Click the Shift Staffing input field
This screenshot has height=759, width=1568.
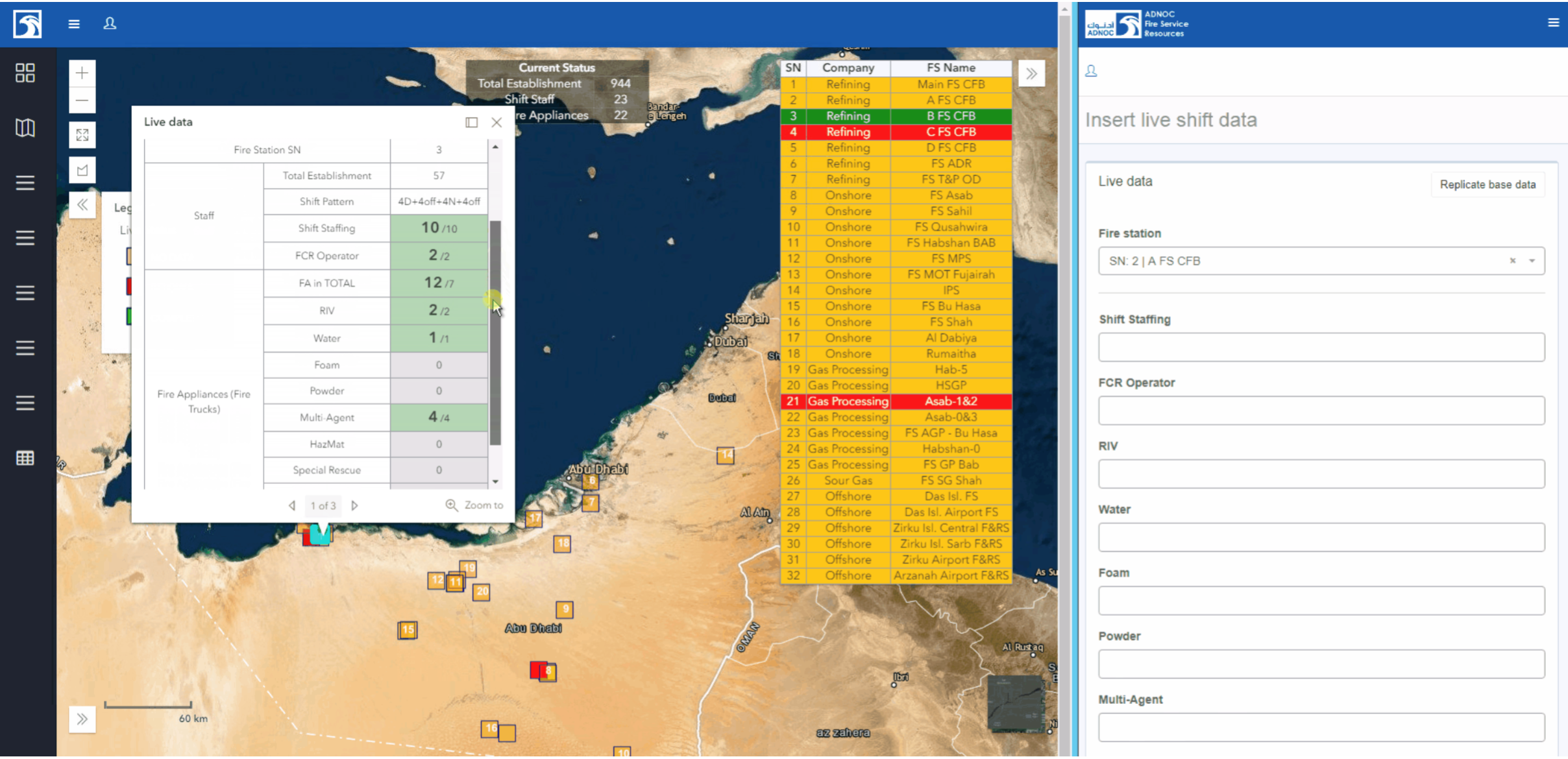1321,348
